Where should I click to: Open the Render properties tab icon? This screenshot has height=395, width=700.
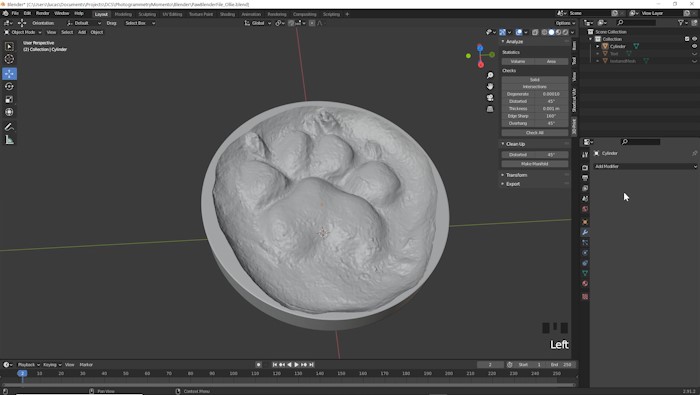tap(585, 167)
